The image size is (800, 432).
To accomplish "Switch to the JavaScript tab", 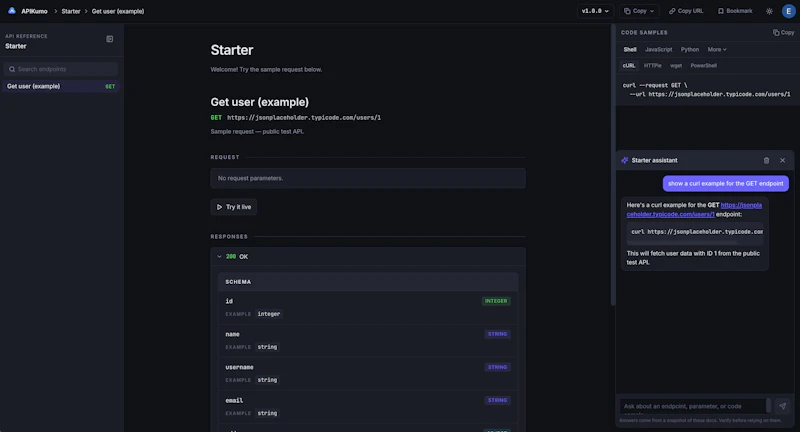I will click(x=659, y=49).
